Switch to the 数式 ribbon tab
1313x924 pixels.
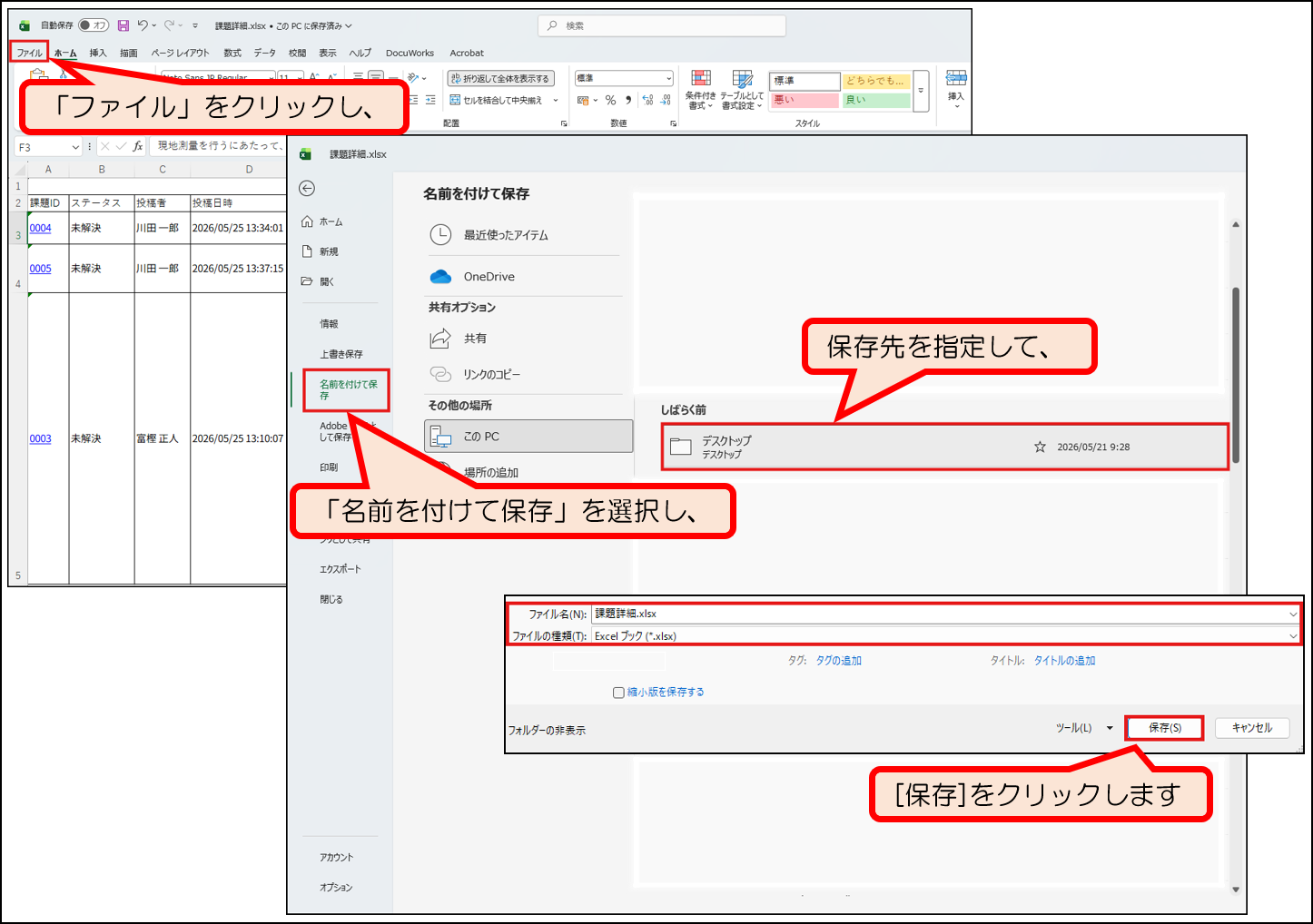(232, 53)
